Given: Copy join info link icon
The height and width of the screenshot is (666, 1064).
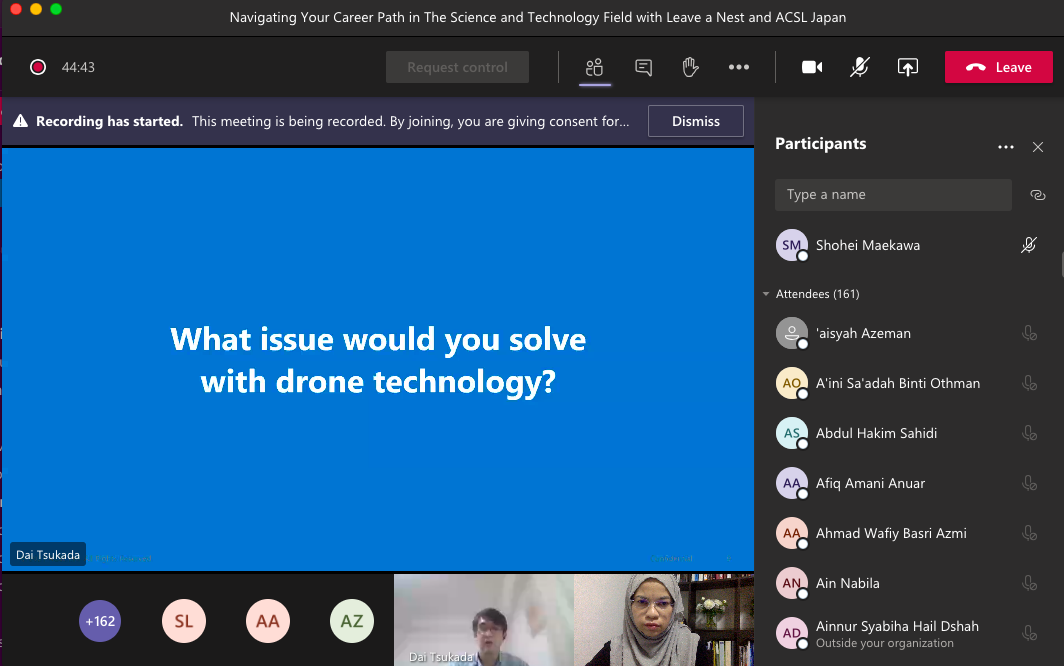Looking at the screenshot, I should [x=1037, y=195].
